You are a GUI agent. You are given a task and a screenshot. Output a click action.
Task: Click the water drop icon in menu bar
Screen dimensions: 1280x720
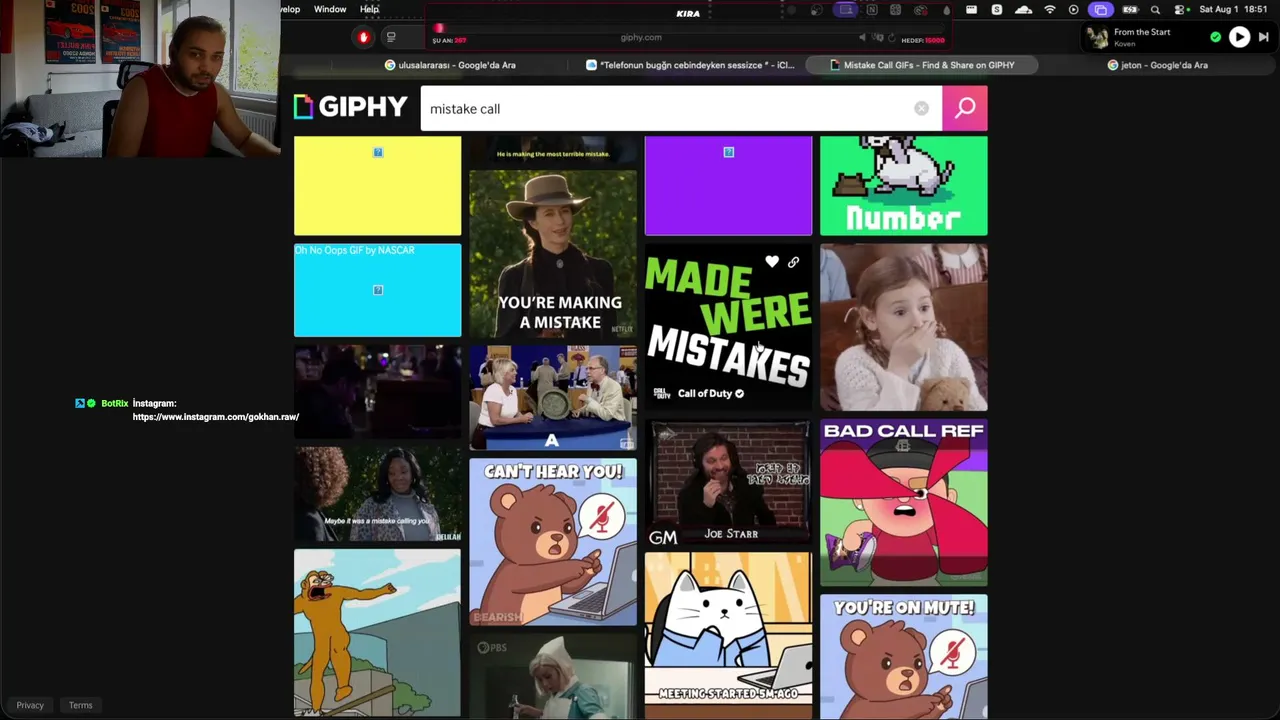pyautogui.click(x=947, y=10)
